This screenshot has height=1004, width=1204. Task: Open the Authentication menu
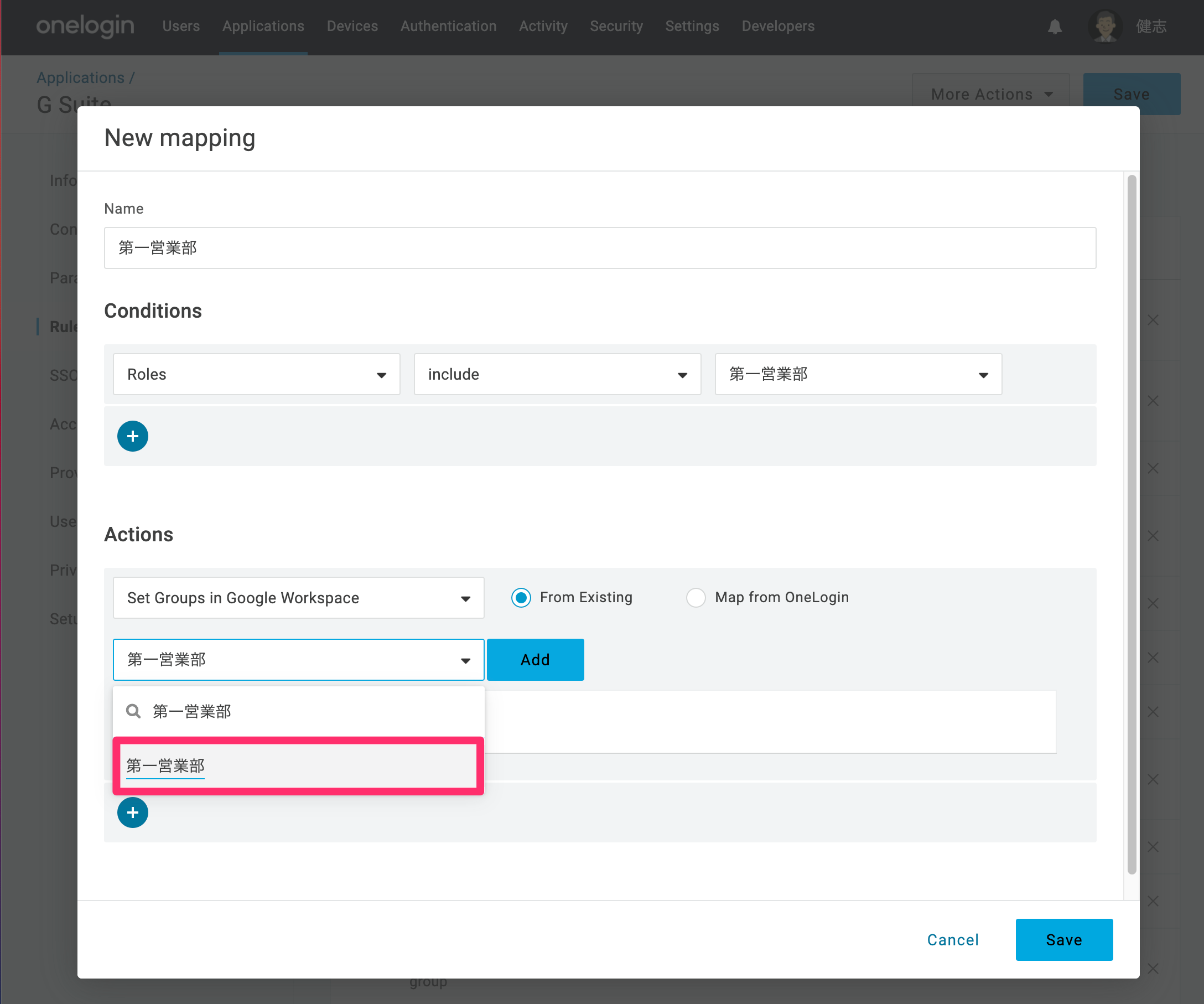pos(448,27)
